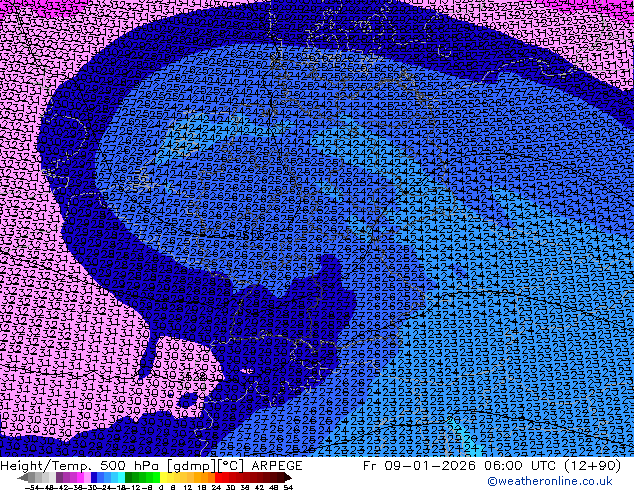Open the ©weatheronline.co.uk link
The image size is (634, 490).
point(550,481)
